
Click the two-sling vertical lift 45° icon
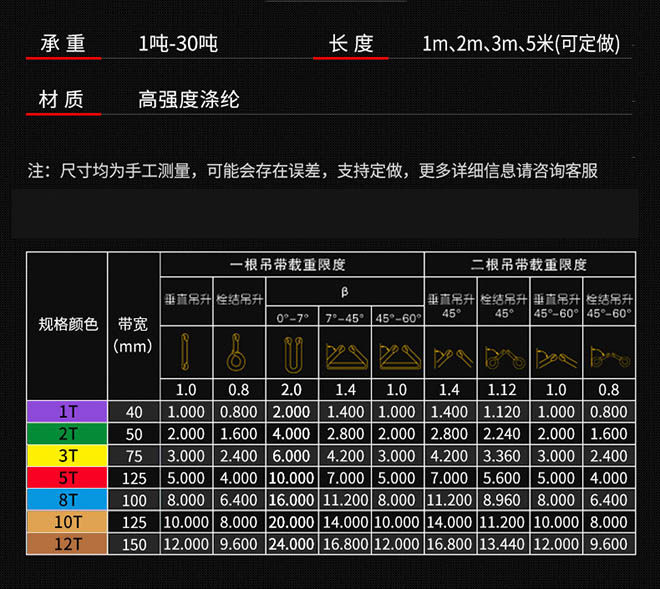pyautogui.click(x=450, y=354)
